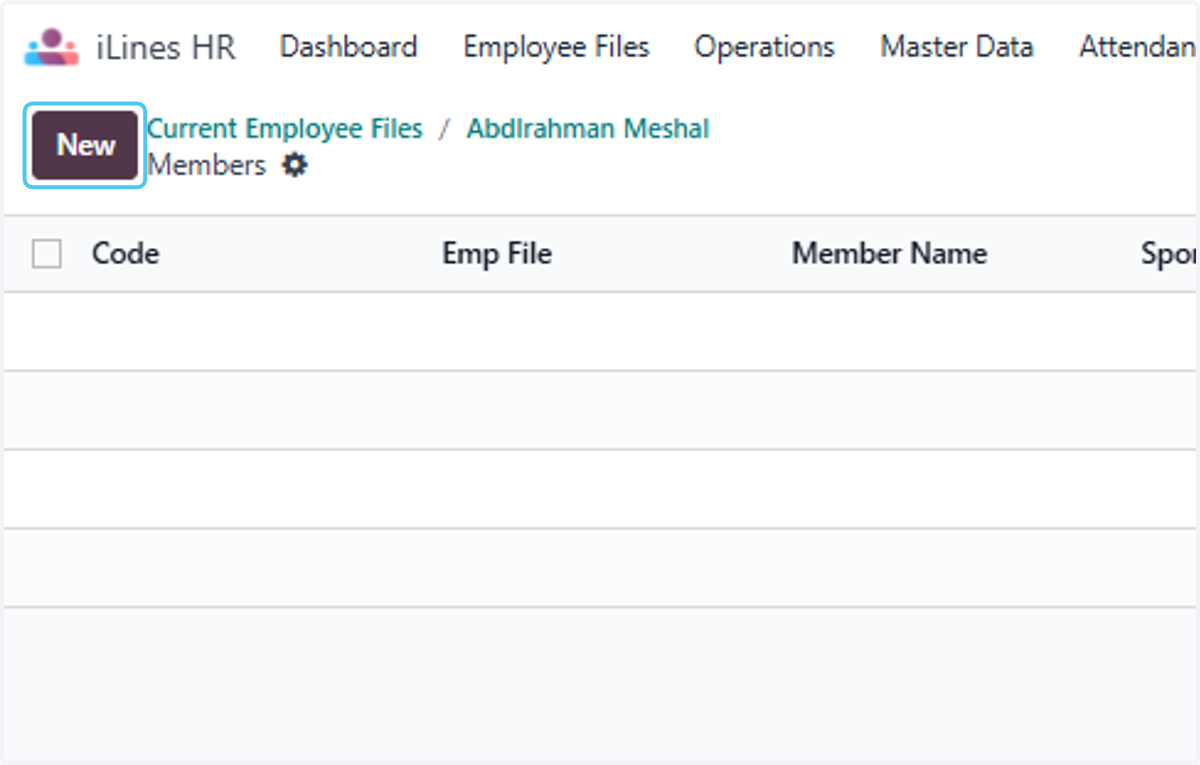This screenshot has width=1200, height=765.
Task: Open the Employee Files menu
Action: [x=556, y=47]
